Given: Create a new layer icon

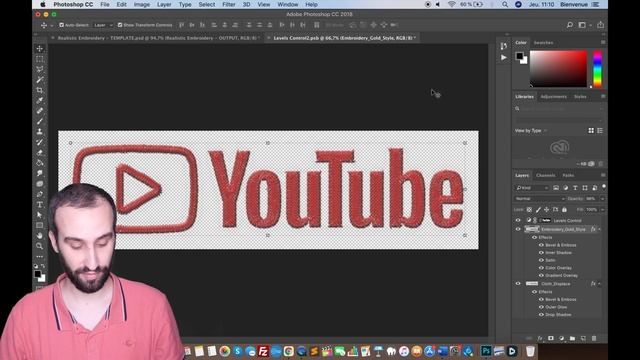Looking at the screenshot, I should (583, 338).
